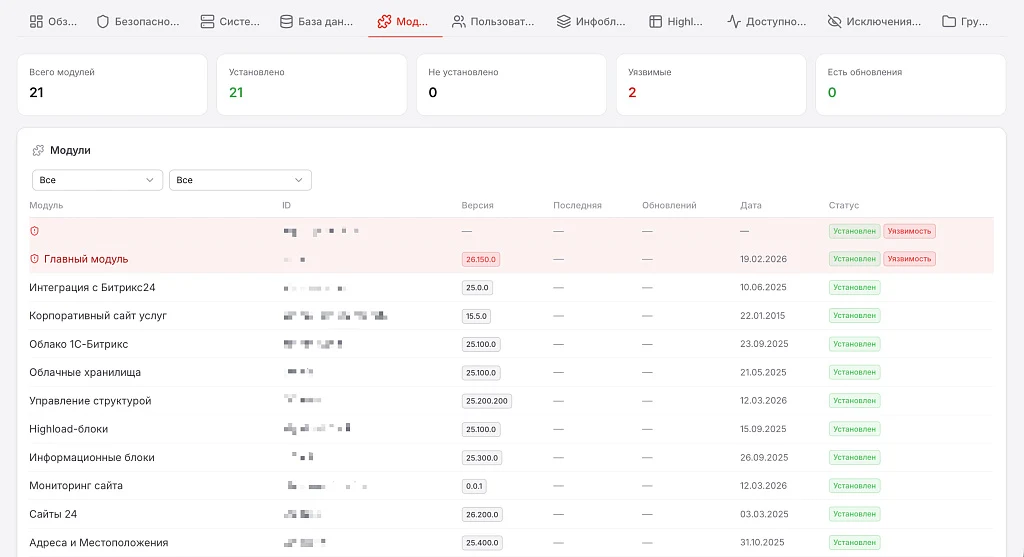Click the Всего модулей card
1024x557 pixels.
pos(112,85)
